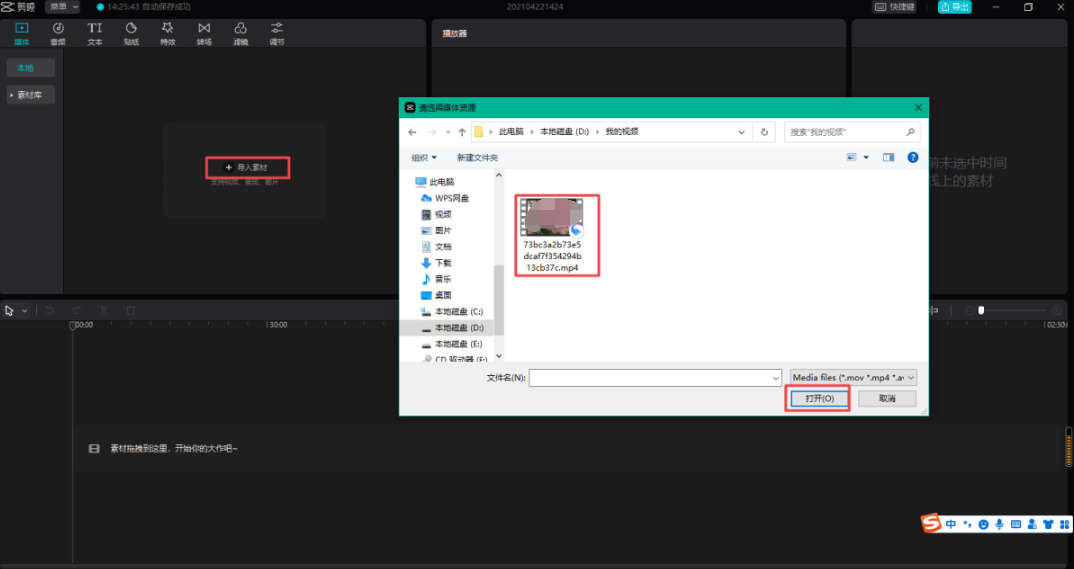Select 文档 folder in navigation tree
Viewport: 1074px width, 569px height.
436,246
